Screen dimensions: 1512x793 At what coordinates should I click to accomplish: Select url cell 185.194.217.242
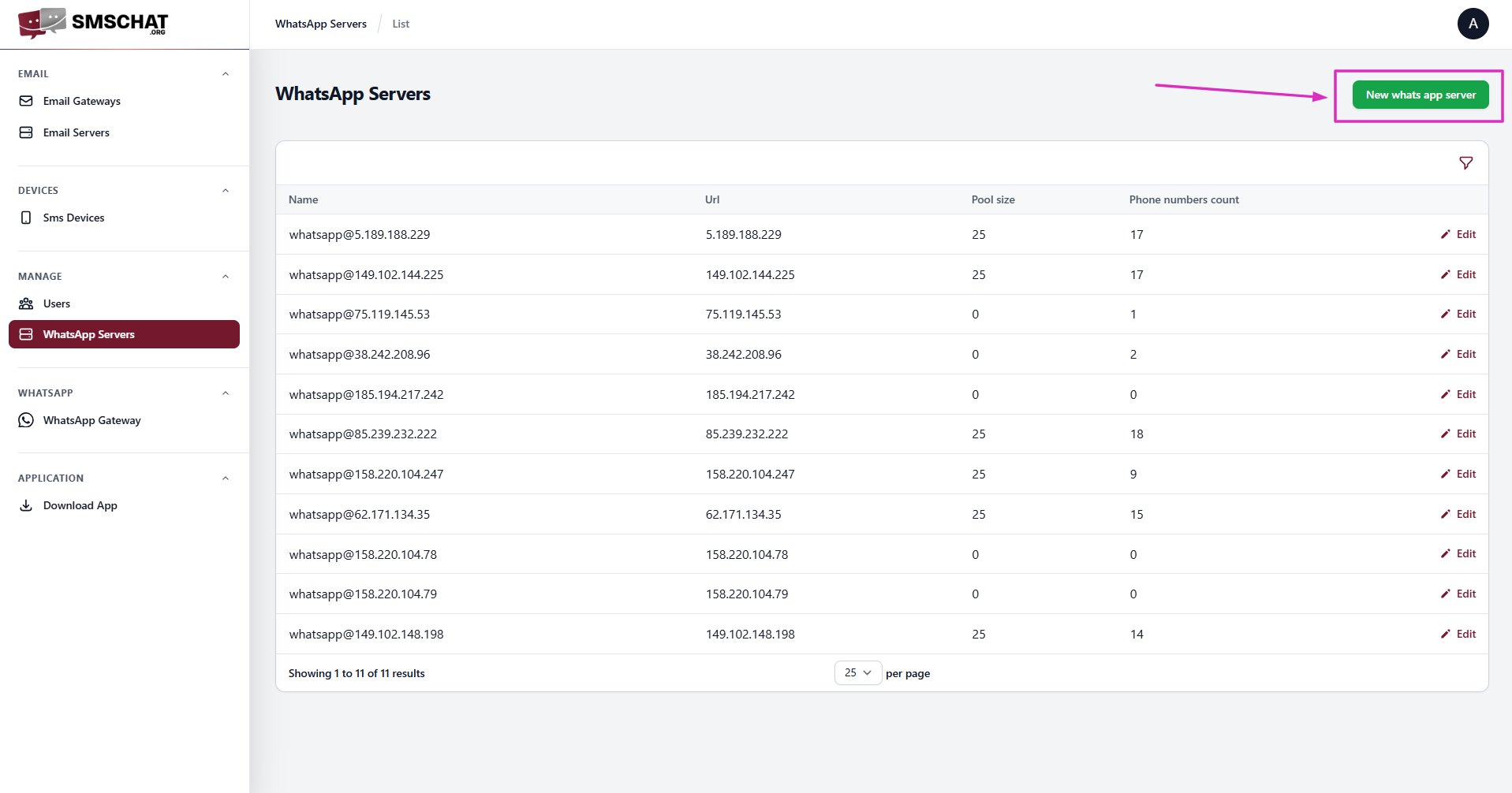[x=750, y=394]
